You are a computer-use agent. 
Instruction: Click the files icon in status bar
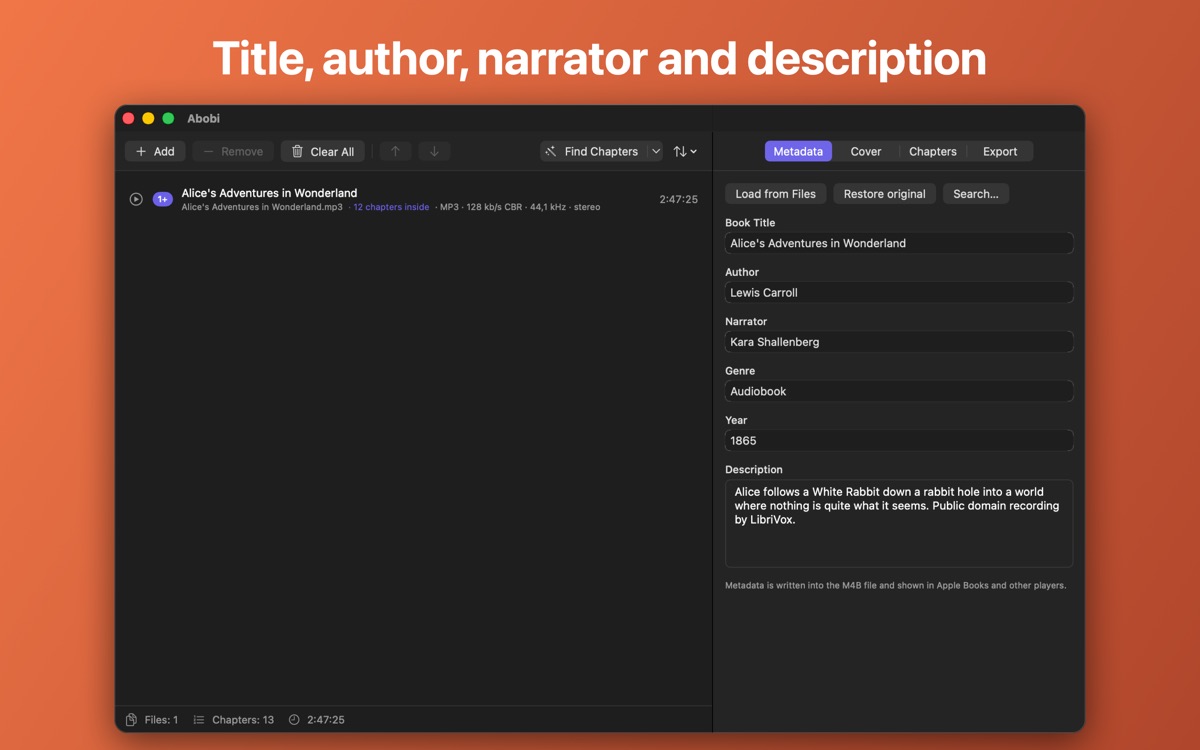132,720
